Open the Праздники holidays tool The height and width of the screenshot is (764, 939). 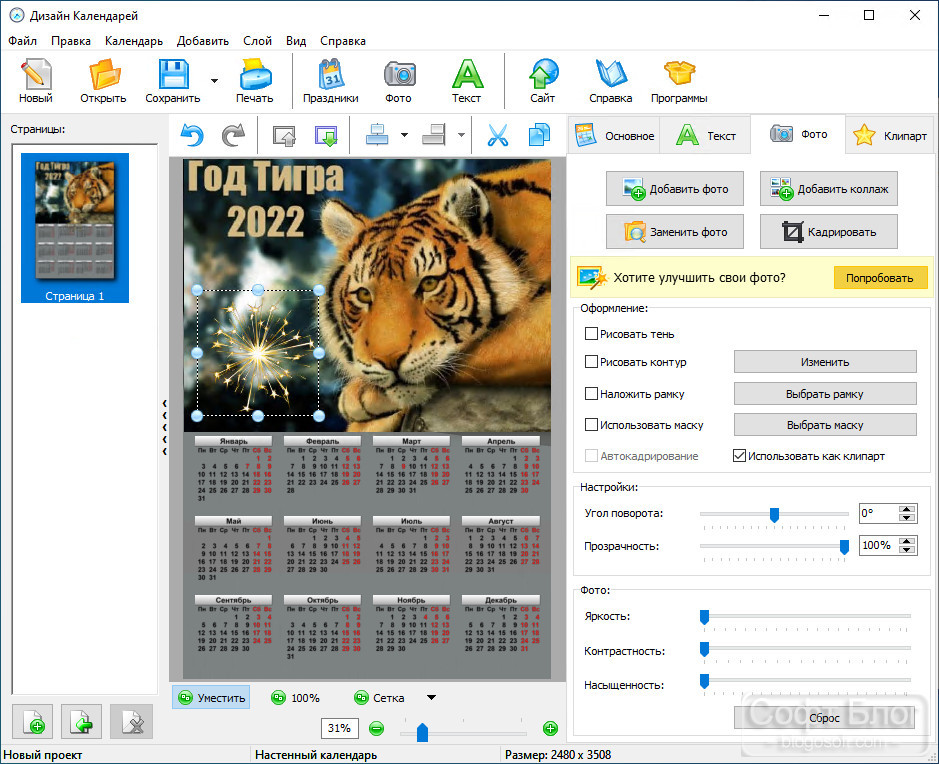331,81
